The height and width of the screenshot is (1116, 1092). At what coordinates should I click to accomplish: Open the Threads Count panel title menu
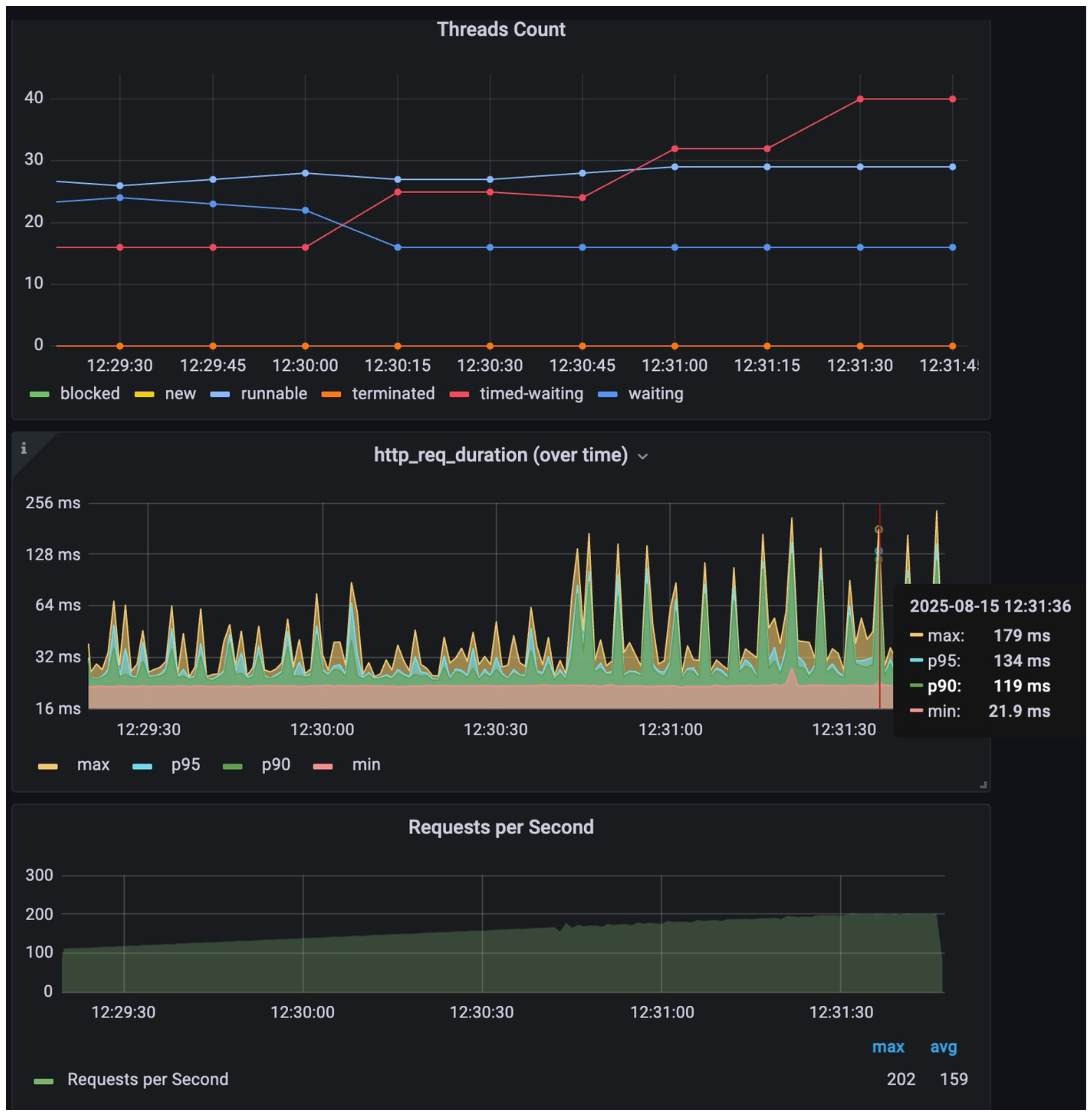(x=501, y=29)
